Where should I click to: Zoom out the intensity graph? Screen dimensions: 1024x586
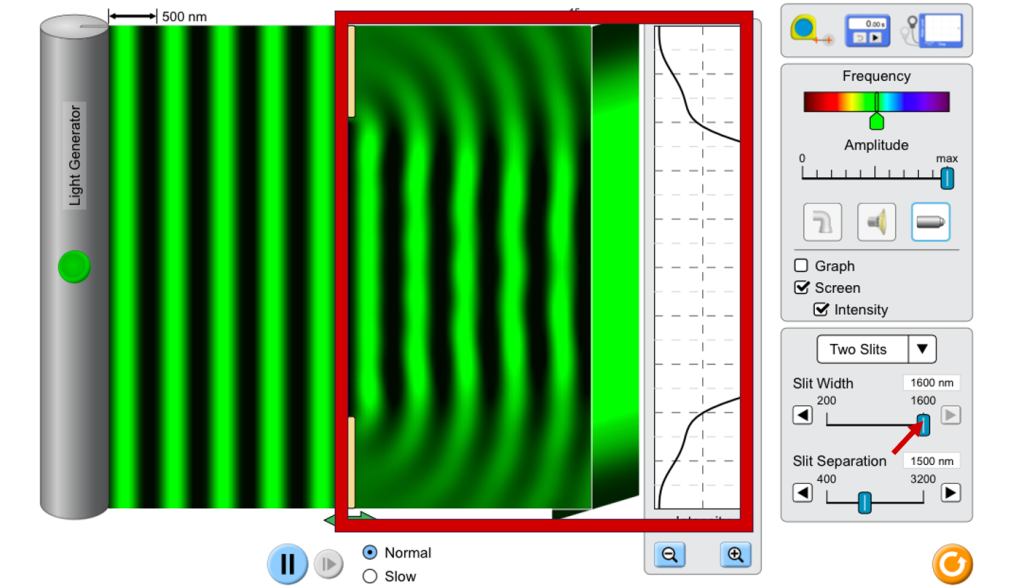[671, 555]
